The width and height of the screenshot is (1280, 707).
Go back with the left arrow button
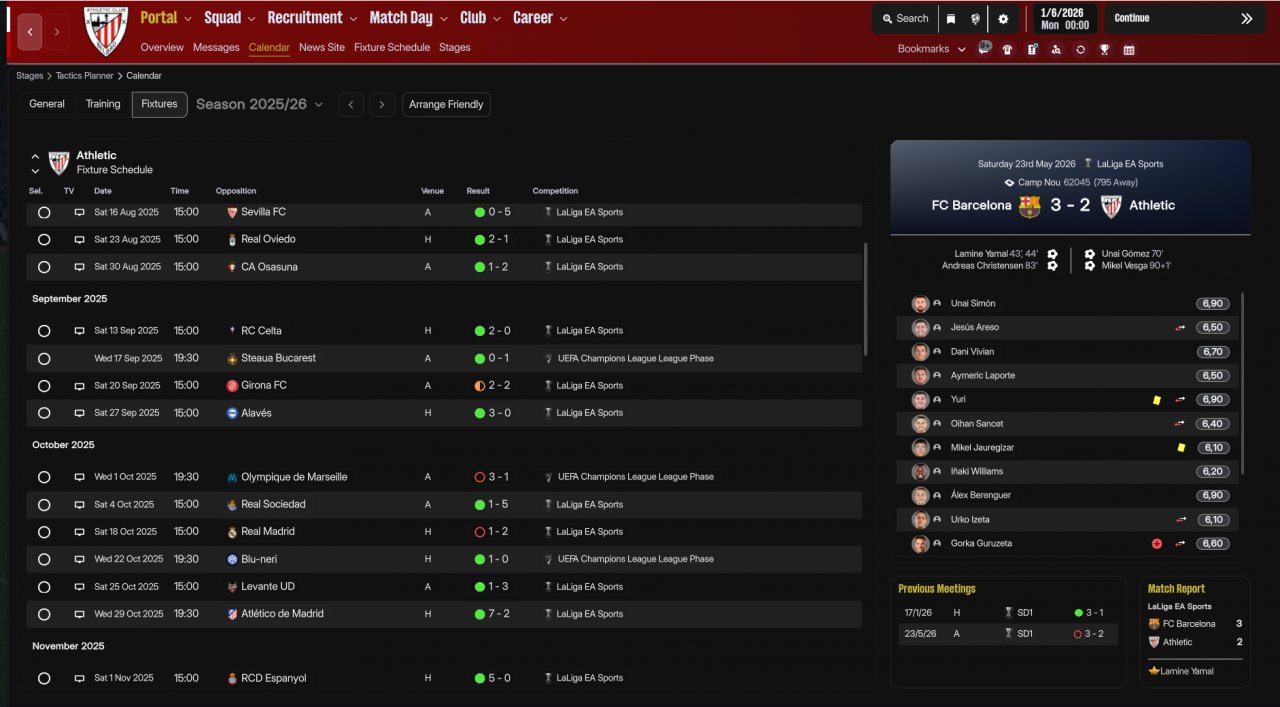pos(30,32)
